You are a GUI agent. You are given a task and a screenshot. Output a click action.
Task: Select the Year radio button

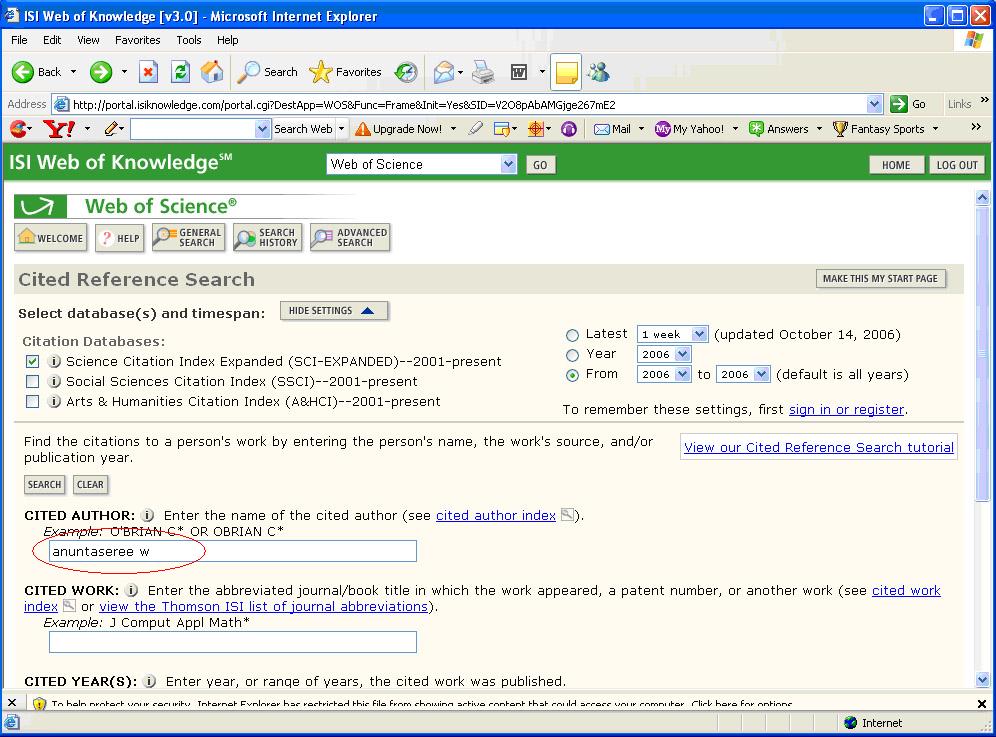[x=572, y=355]
